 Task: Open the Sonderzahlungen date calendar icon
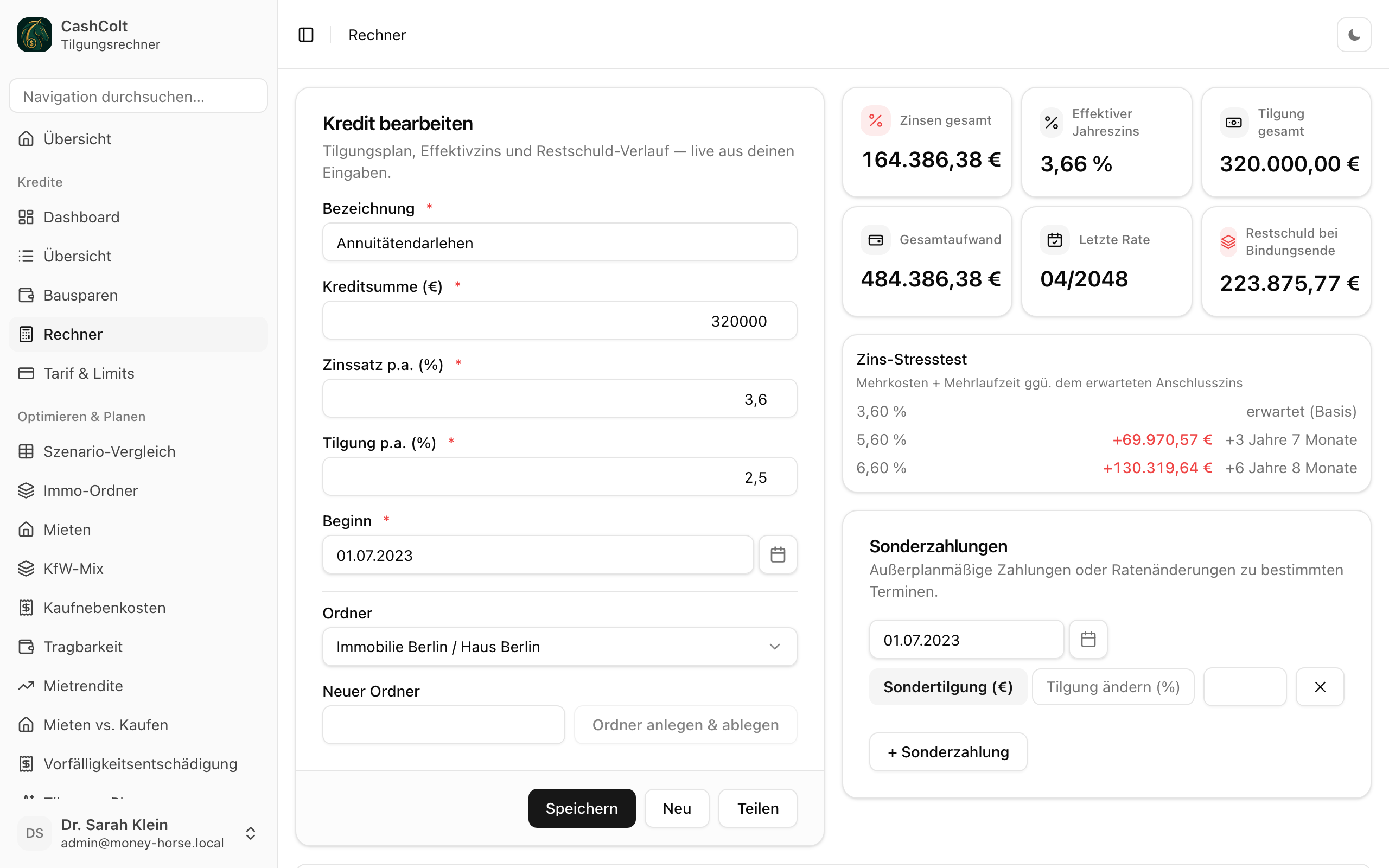tap(1088, 639)
